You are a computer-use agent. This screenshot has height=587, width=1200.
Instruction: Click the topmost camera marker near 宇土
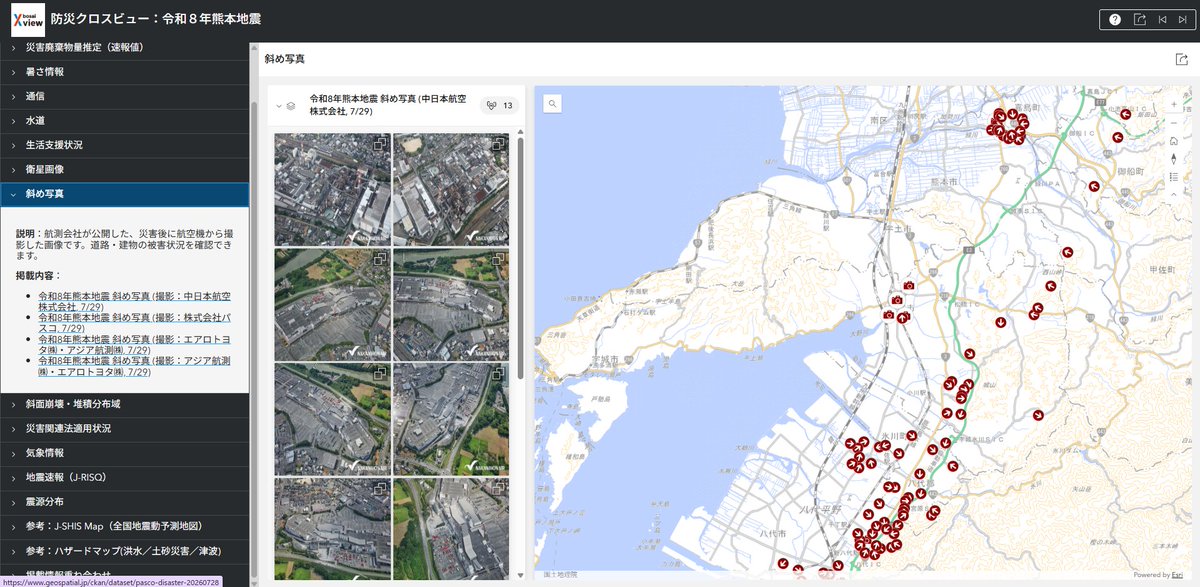[909, 286]
